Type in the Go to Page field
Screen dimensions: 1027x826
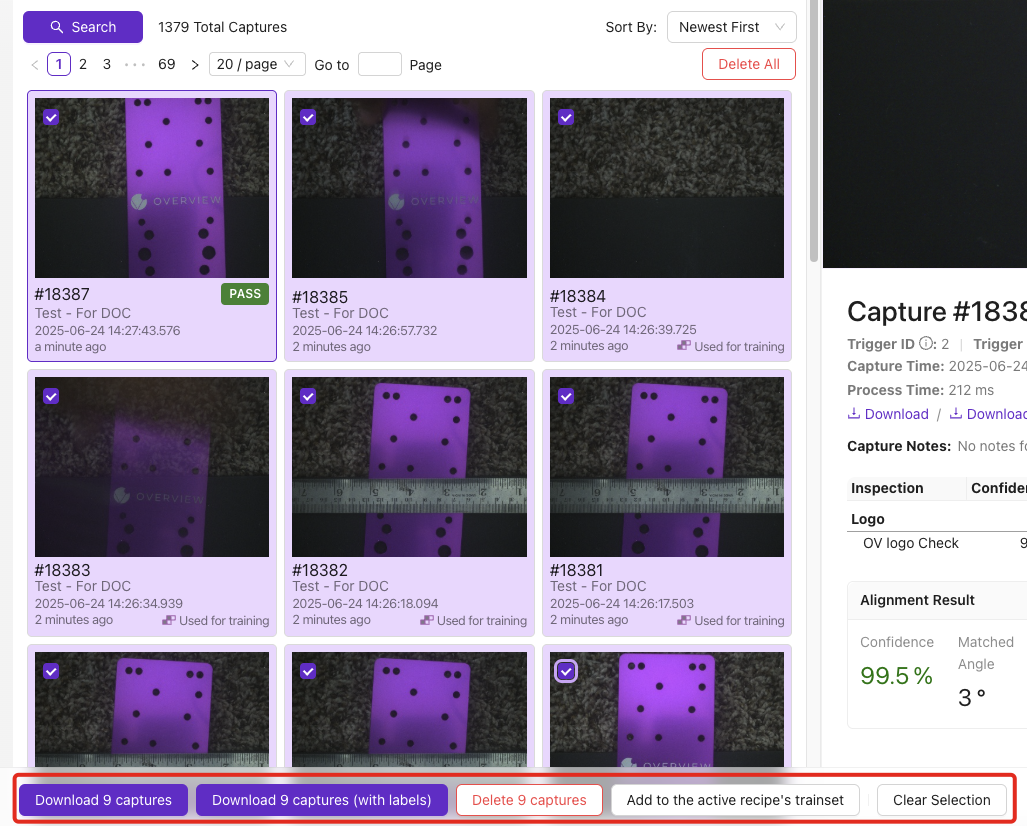(x=379, y=65)
